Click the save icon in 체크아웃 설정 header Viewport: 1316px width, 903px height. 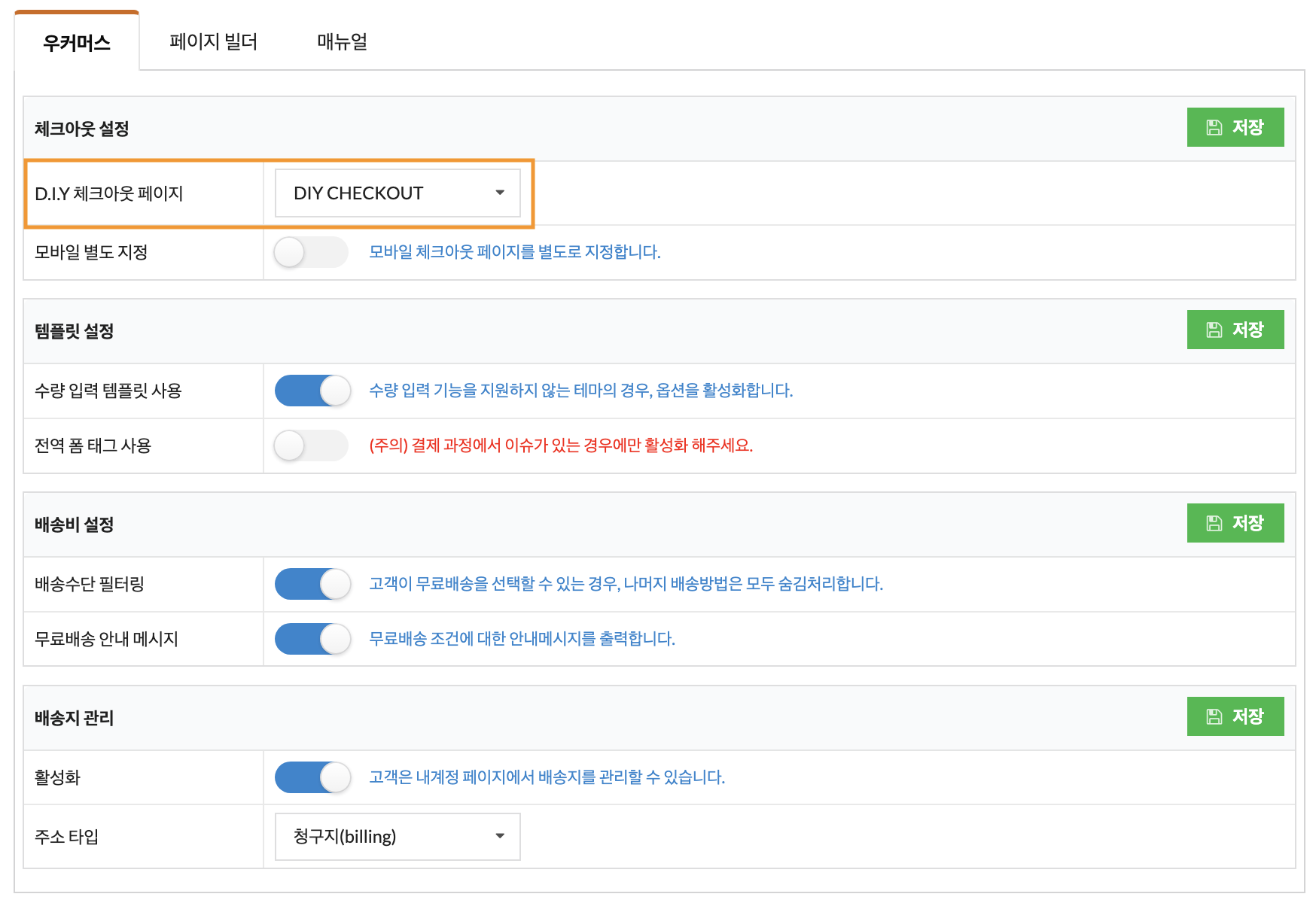[1214, 128]
